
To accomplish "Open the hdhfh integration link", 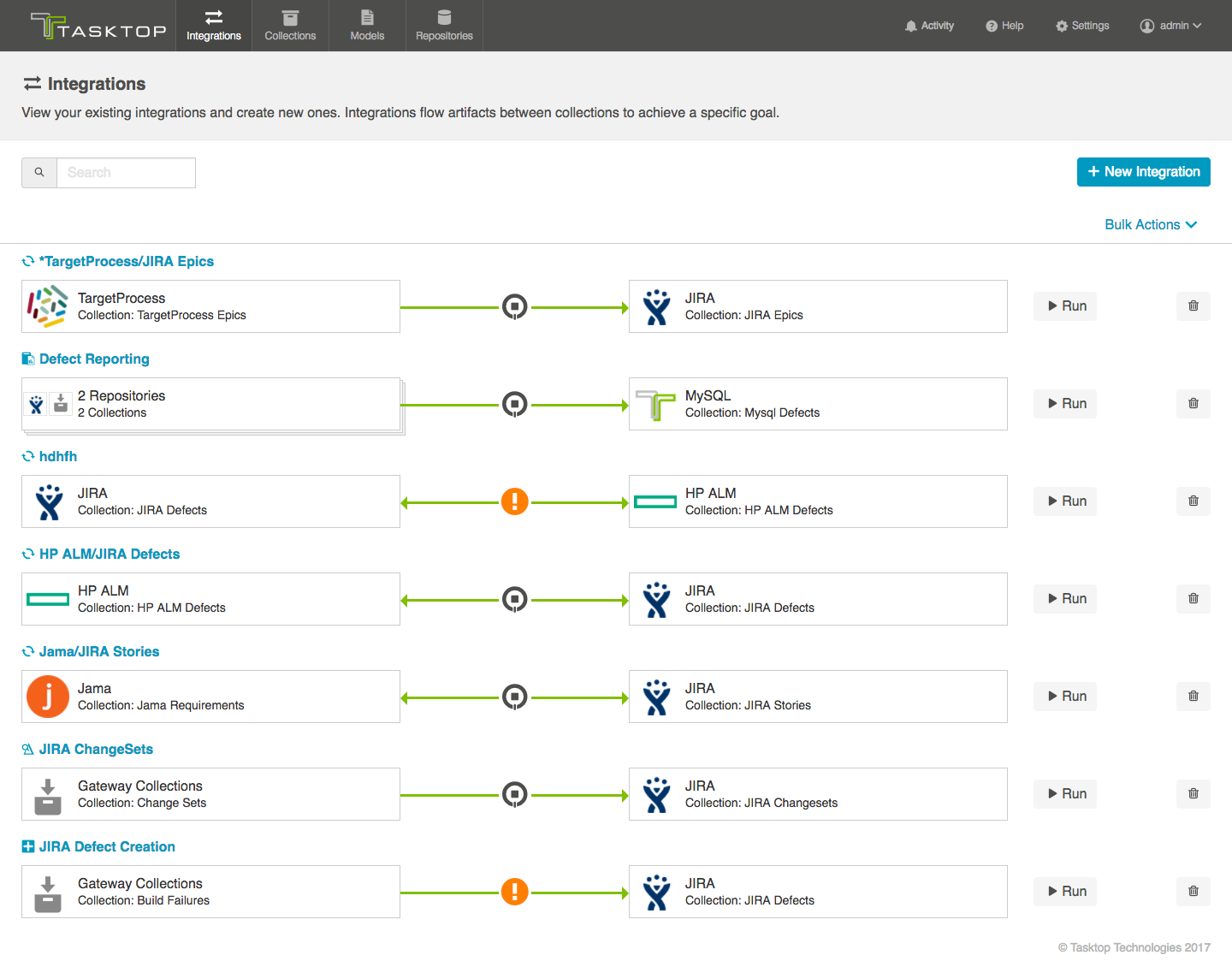I will tap(58, 457).
